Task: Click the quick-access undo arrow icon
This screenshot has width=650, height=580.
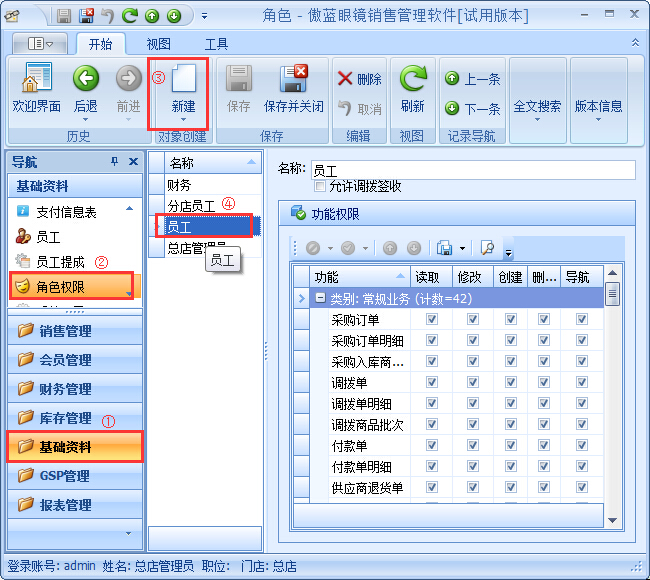Action: 108,16
